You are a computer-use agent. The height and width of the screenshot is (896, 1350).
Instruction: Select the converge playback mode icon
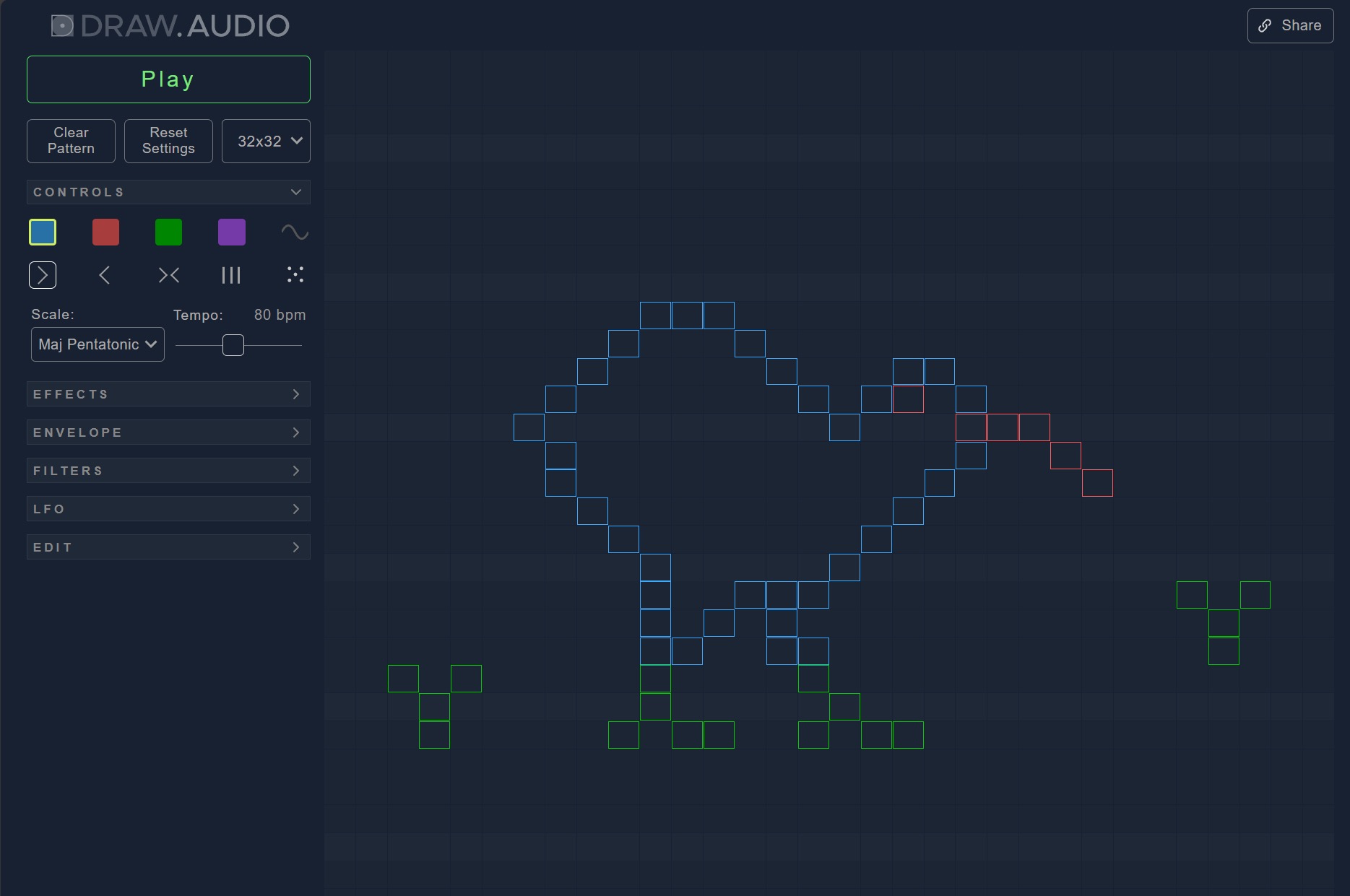[x=168, y=275]
